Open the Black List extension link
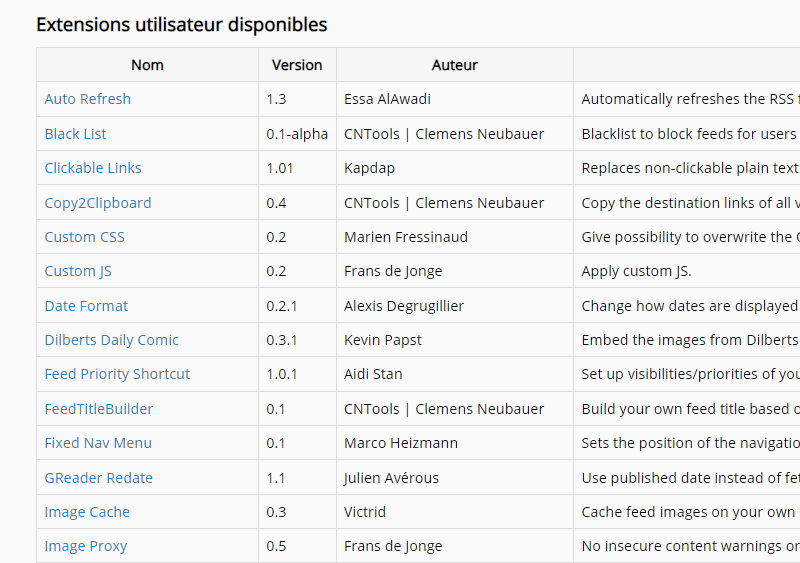The width and height of the screenshot is (800, 563). (x=75, y=134)
